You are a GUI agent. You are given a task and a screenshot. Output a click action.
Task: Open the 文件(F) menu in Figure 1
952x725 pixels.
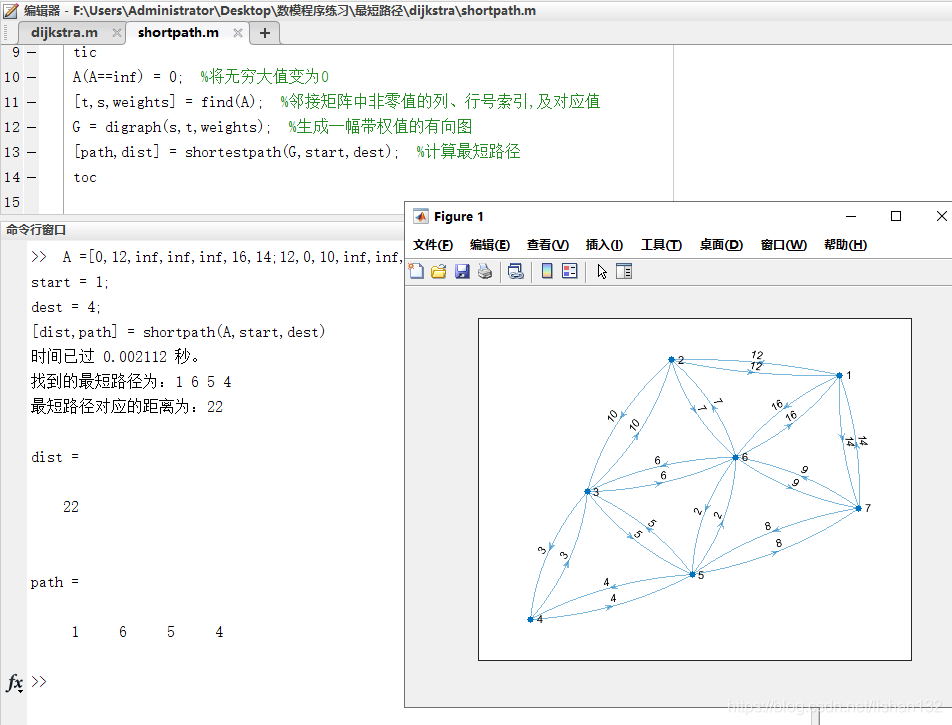point(433,245)
